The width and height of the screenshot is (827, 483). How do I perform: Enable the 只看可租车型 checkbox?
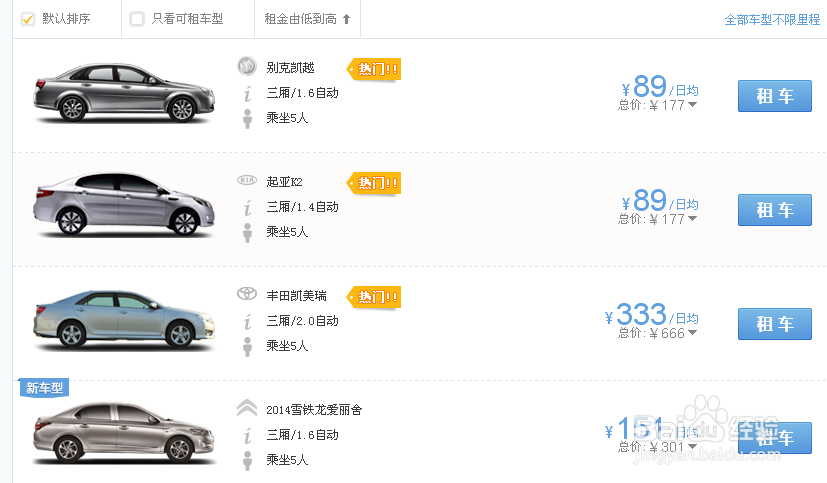137,19
